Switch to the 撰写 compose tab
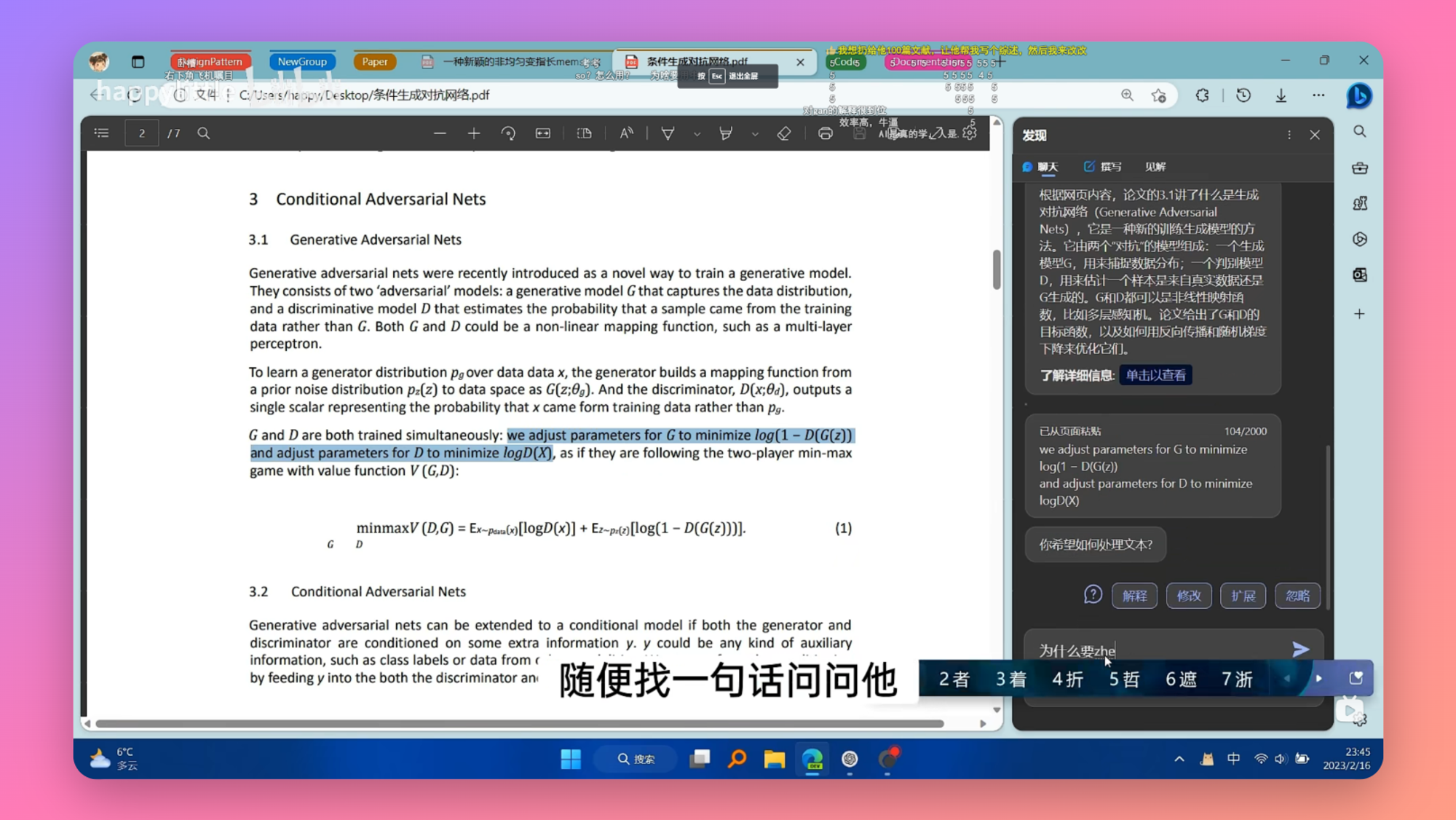The width and height of the screenshot is (1456, 820). coord(1102,167)
